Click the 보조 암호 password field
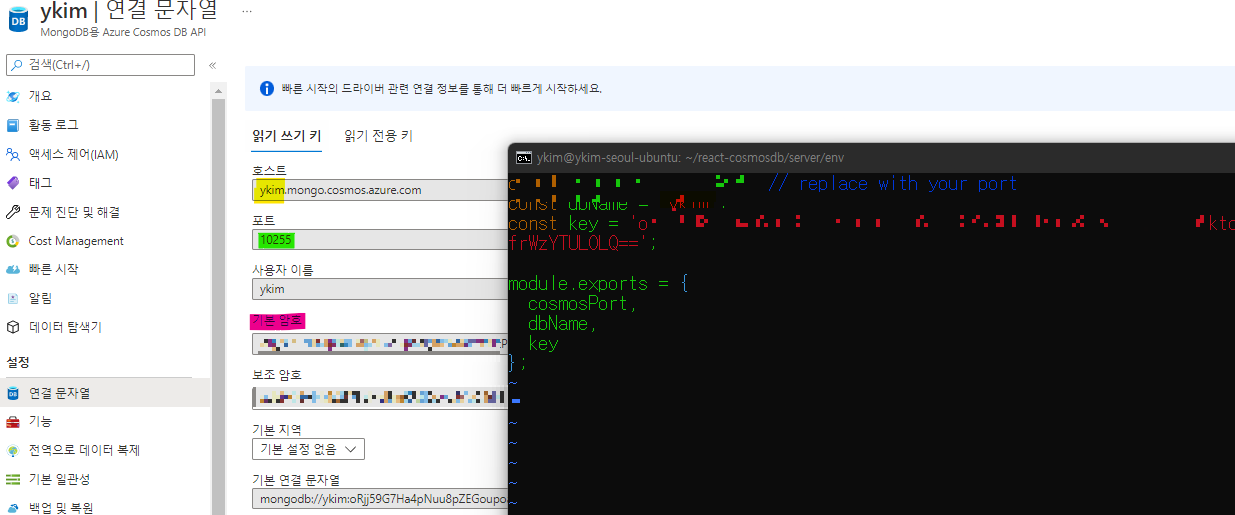The width and height of the screenshot is (1235, 515). [x=380, y=398]
